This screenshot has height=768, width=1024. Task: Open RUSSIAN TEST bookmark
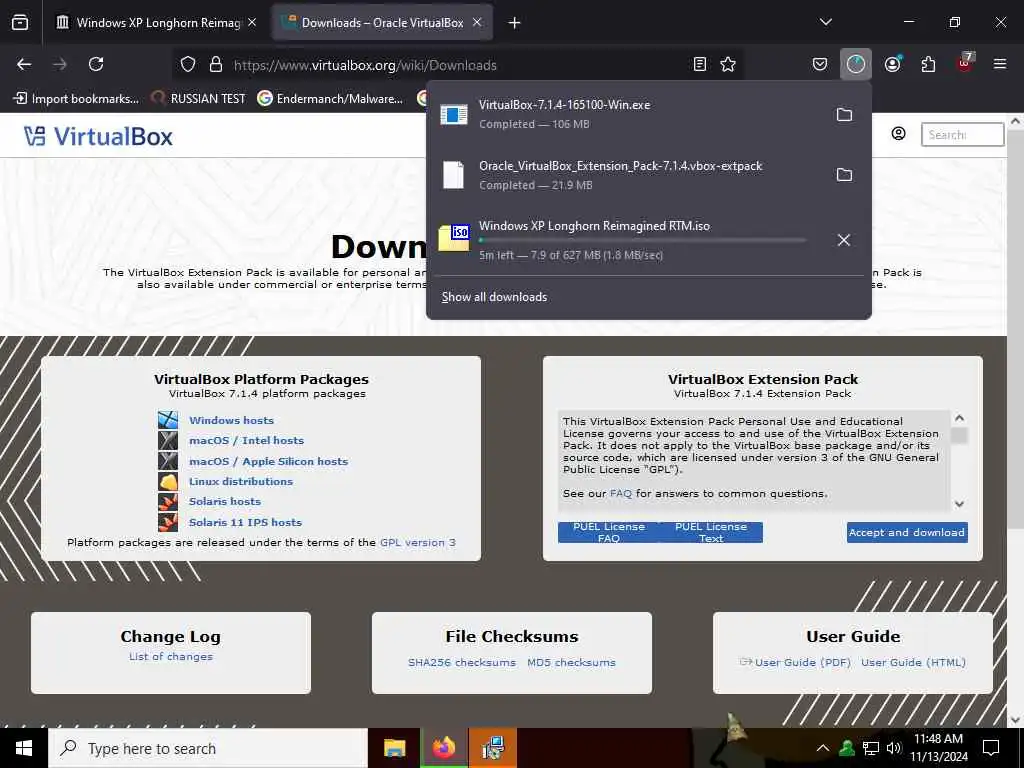[x=199, y=99]
